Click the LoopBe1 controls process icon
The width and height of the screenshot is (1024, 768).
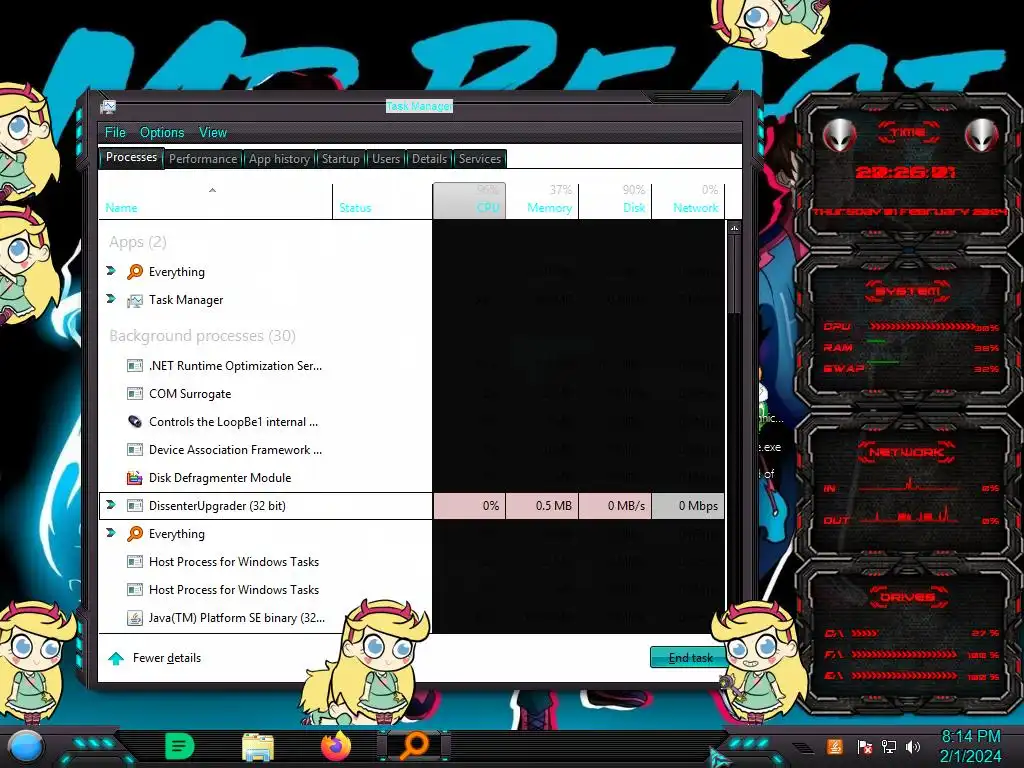[x=135, y=422]
